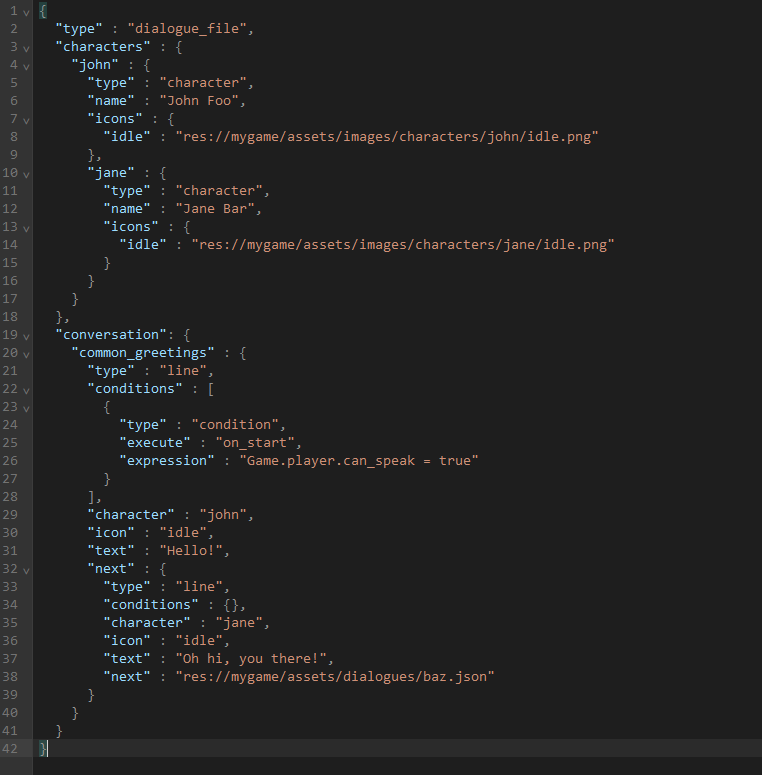Screen dimensions: 762x775
Task: Click the "conversation" key
Action: tap(111, 335)
